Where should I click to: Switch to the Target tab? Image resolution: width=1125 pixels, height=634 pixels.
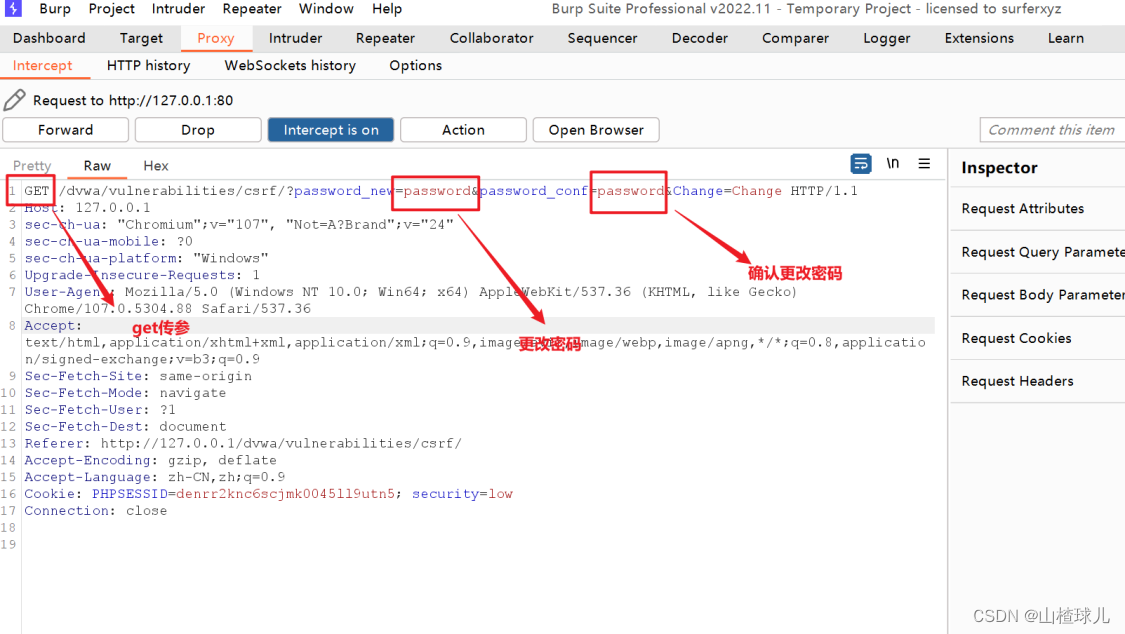(141, 38)
